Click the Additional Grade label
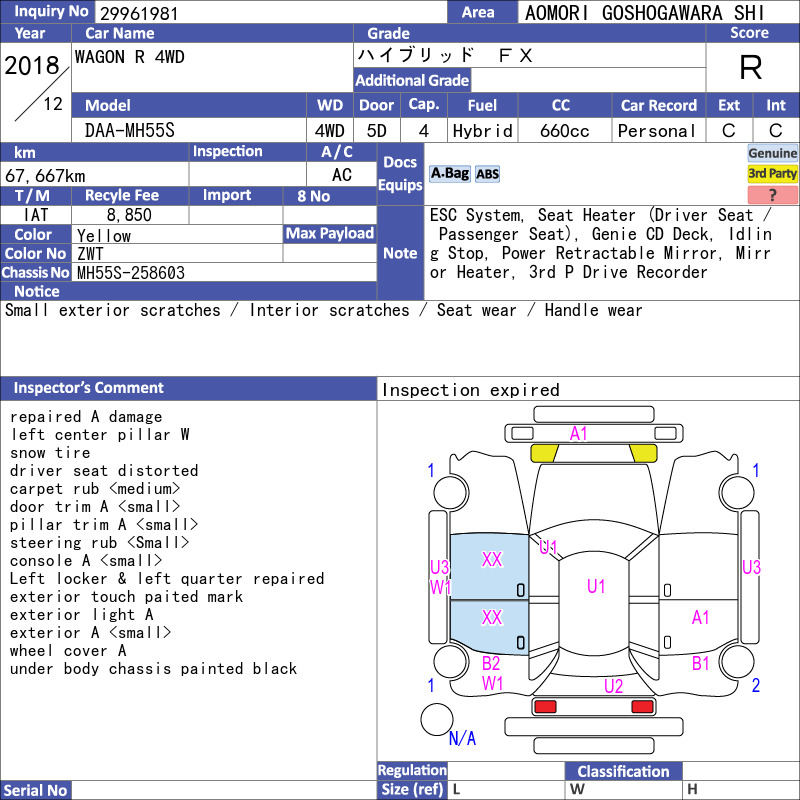The image size is (800, 800). 412,80
